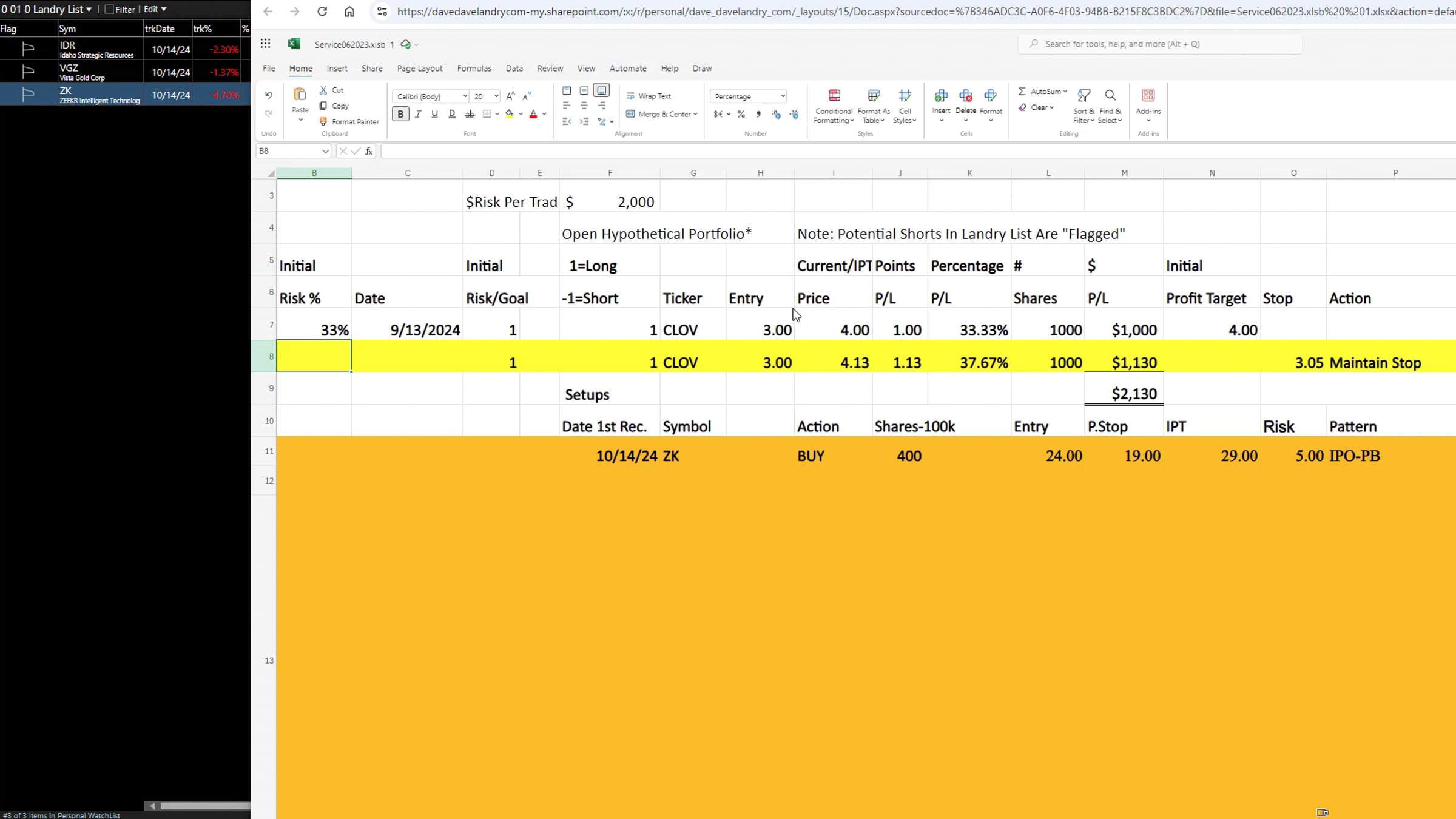Screen dimensions: 1456x819
Task: Expand the Name Box dropdown
Action: pyautogui.click(x=325, y=151)
